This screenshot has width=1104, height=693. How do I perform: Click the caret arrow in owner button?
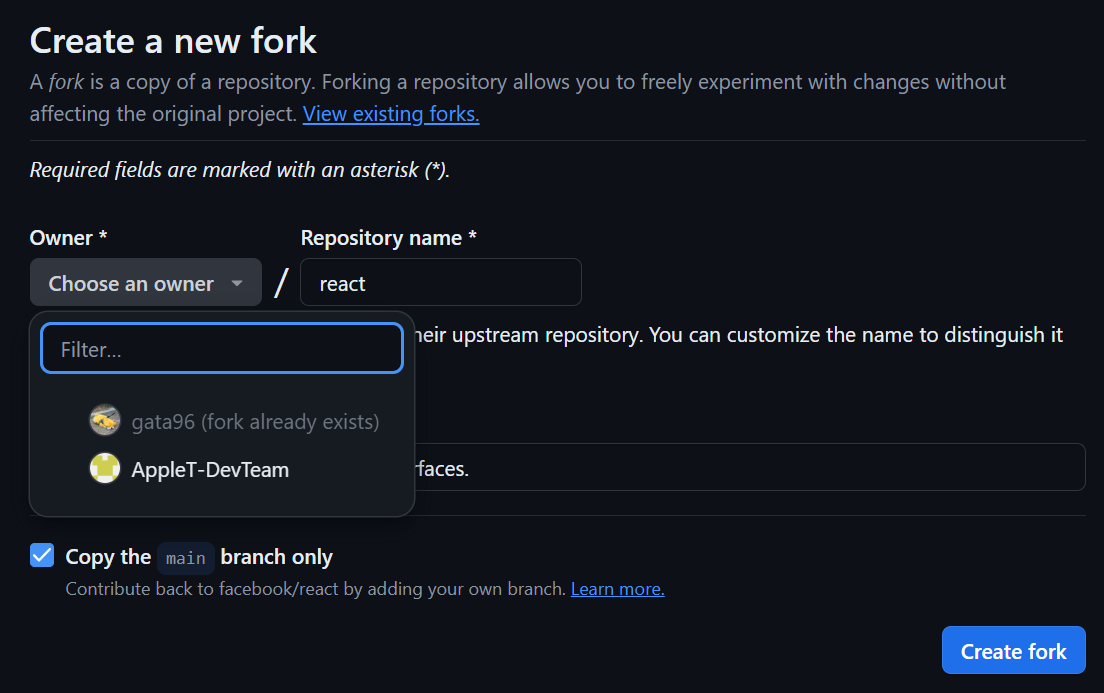pos(237,284)
